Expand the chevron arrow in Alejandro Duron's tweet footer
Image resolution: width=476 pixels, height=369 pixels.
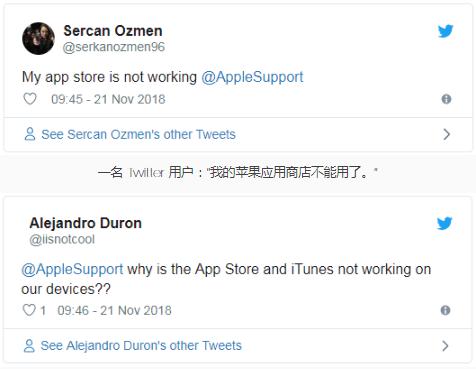[x=445, y=346]
